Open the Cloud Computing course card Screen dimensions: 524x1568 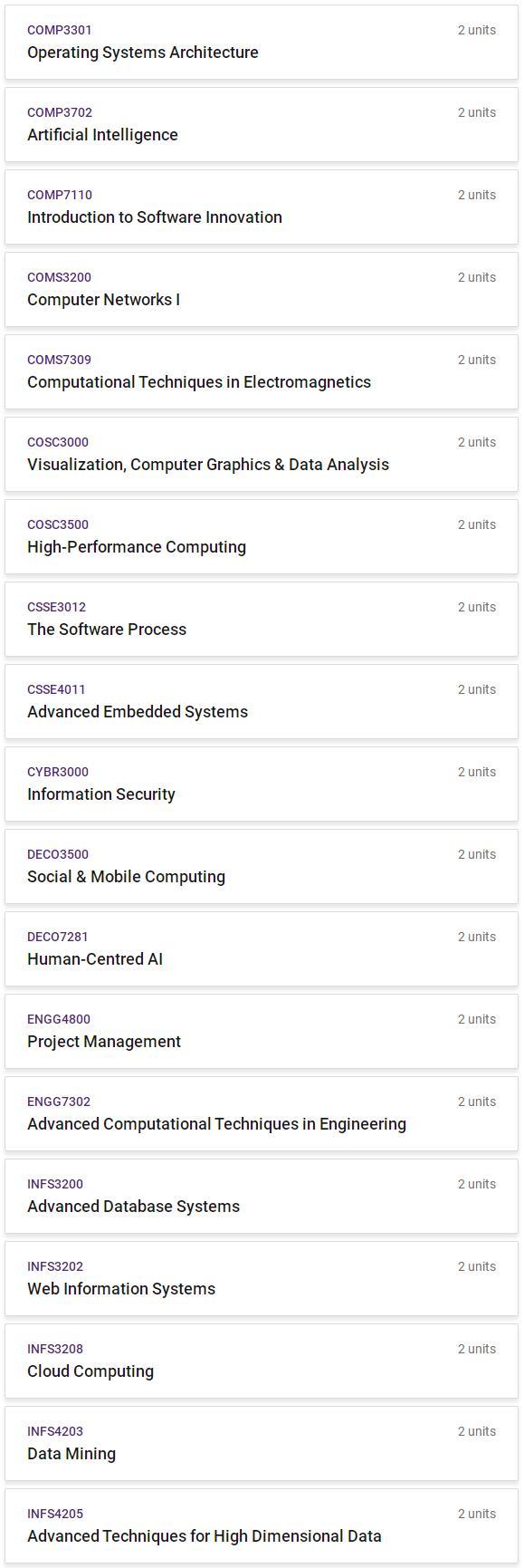tap(262, 1361)
